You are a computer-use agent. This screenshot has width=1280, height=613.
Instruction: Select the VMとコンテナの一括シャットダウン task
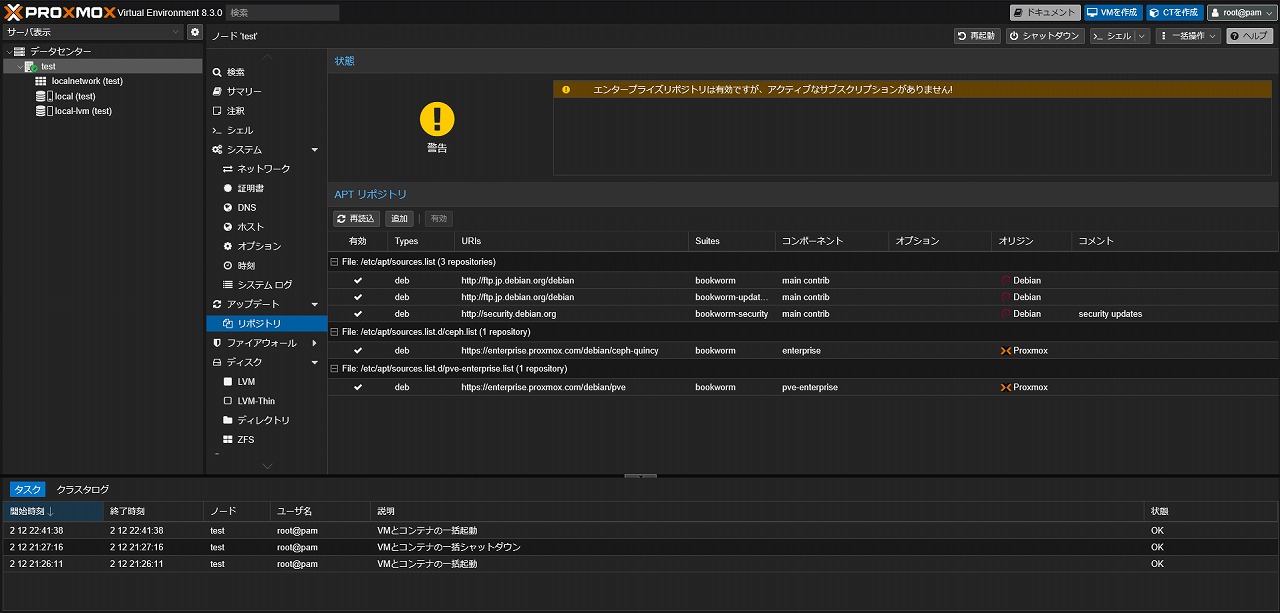[640, 547]
